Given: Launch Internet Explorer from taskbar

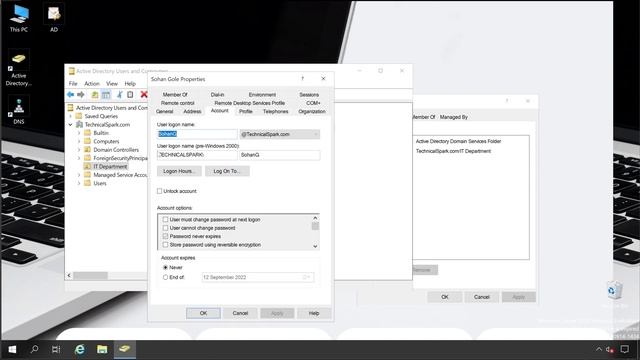Looking at the screenshot, I should (80, 349).
